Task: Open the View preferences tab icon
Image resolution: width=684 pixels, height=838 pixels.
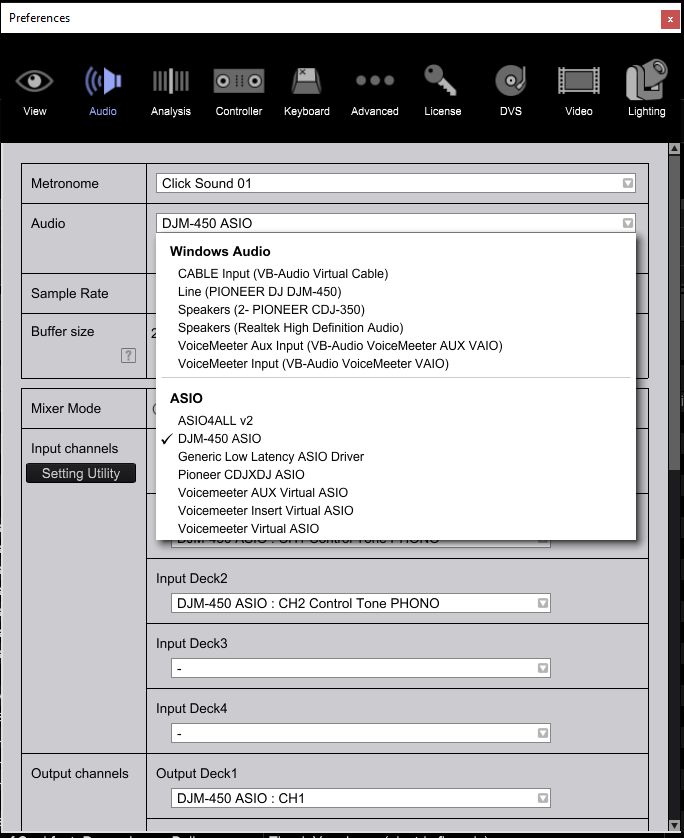Action: (x=34, y=81)
